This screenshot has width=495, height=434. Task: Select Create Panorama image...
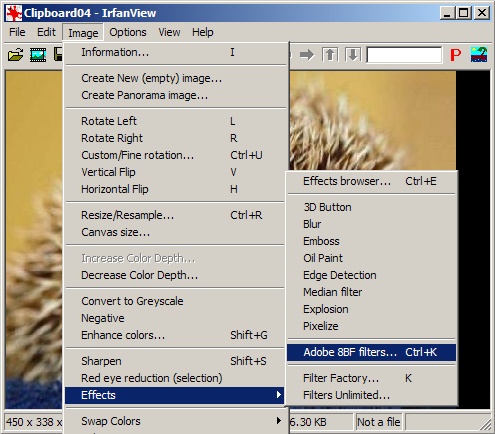click(175, 95)
